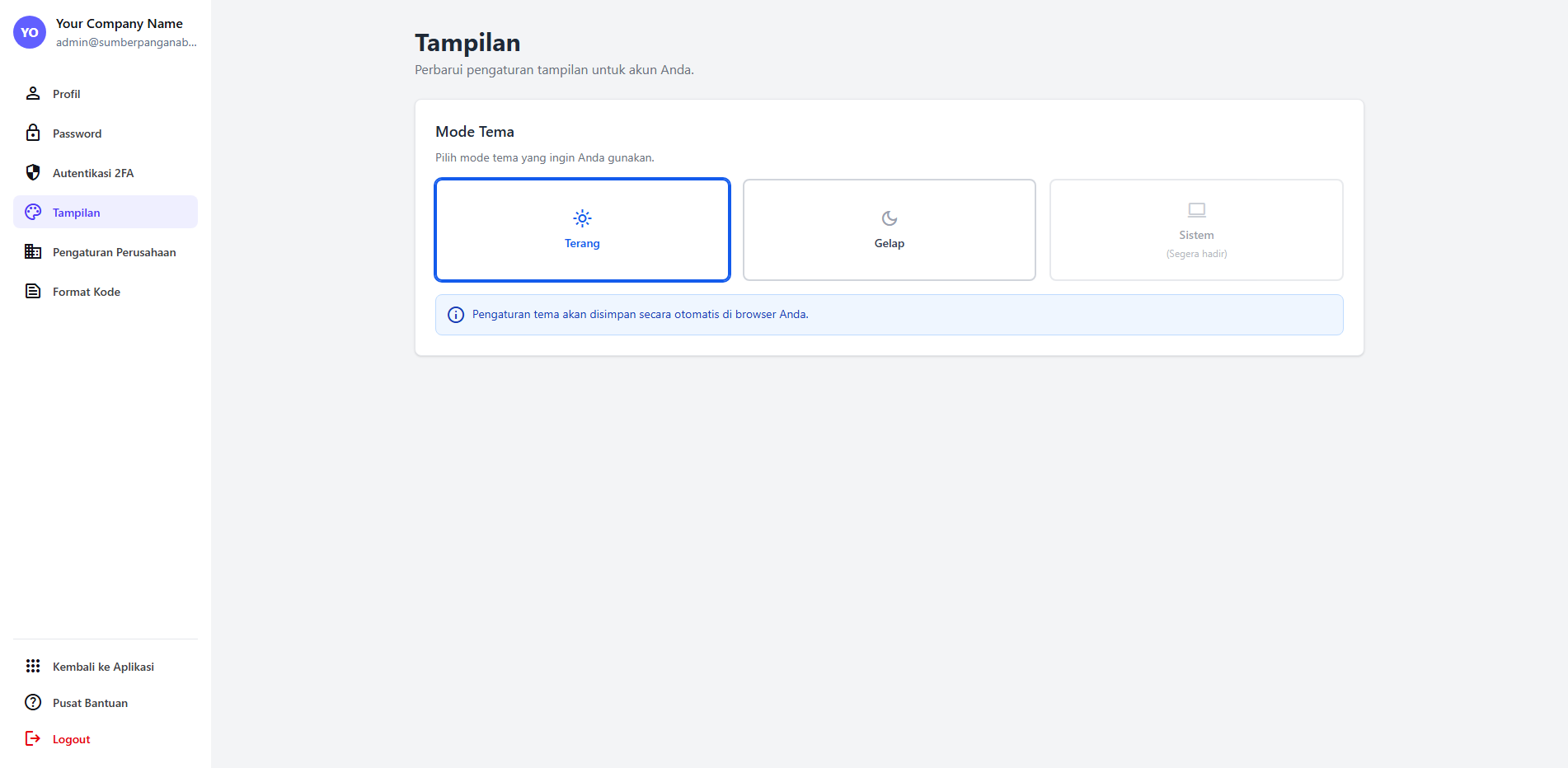Go to Pengaturan Perusahaan

pyautogui.click(x=115, y=252)
